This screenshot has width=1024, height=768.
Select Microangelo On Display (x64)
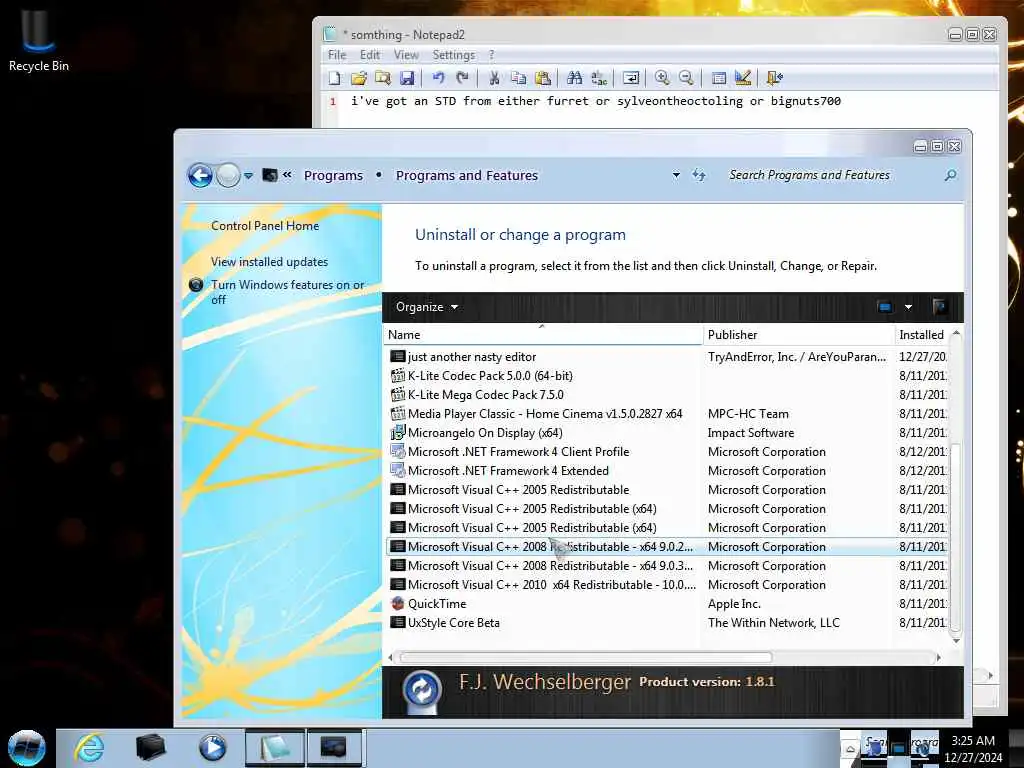pos(666,433)
